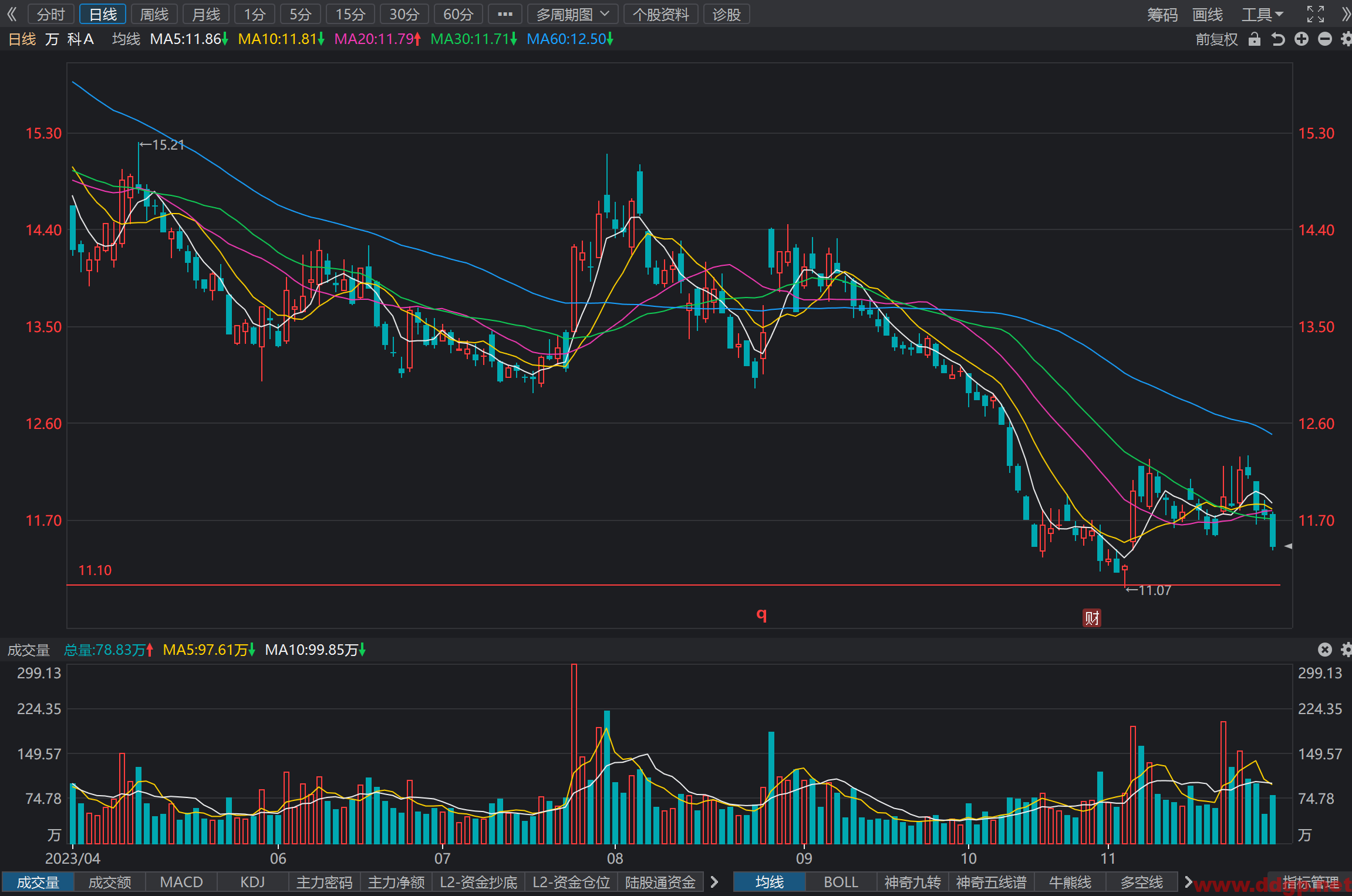The height and width of the screenshot is (896, 1352).
Task: Open main chart settings gear
Action: click(x=1346, y=39)
